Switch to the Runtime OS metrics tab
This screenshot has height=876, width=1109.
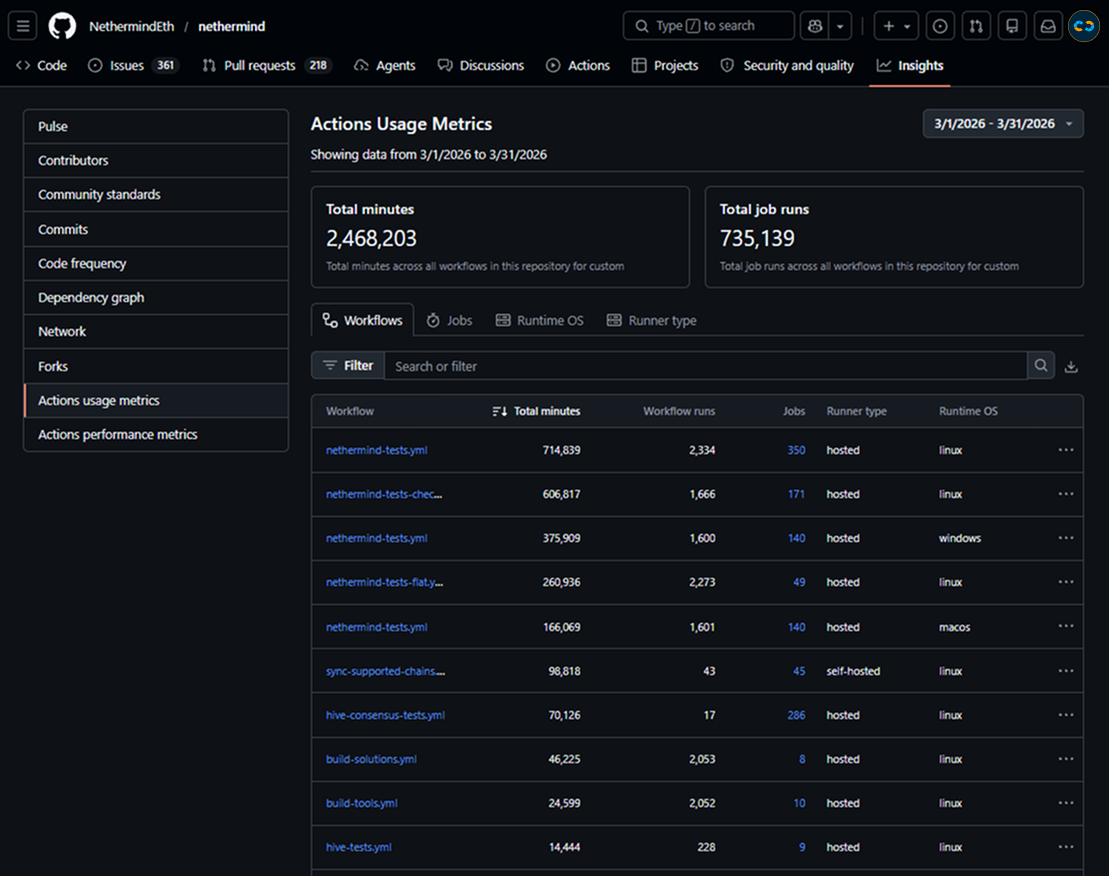[x=540, y=320]
